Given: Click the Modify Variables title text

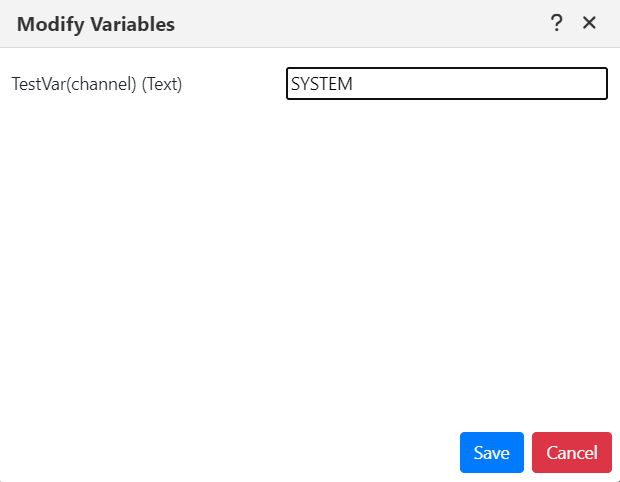Looking at the screenshot, I should [96, 24].
